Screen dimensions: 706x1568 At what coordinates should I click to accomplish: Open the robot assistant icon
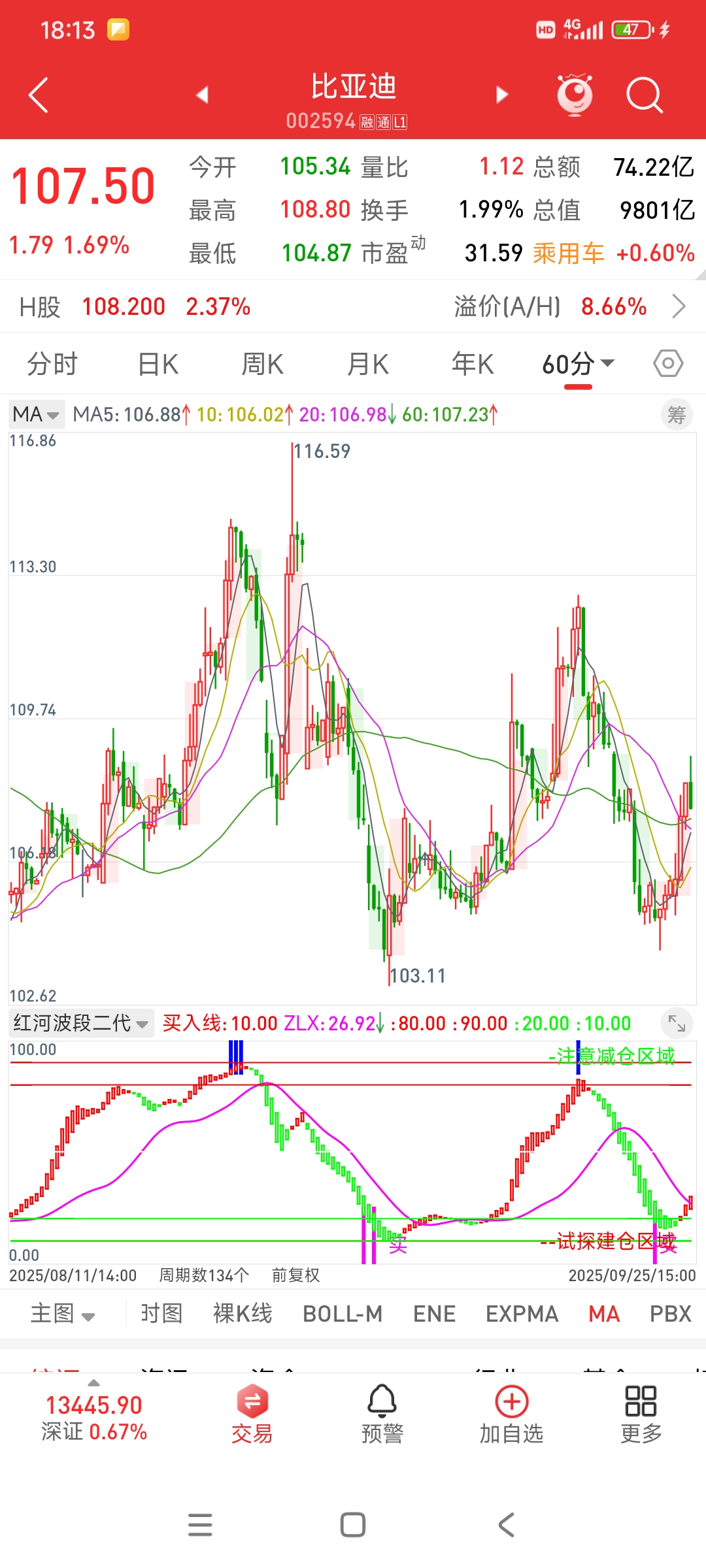tap(575, 95)
